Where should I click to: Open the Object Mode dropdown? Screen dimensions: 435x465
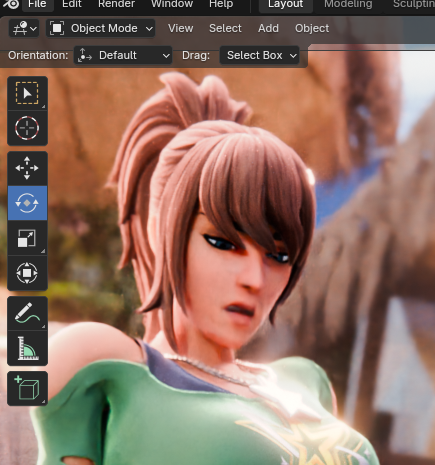click(101, 28)
